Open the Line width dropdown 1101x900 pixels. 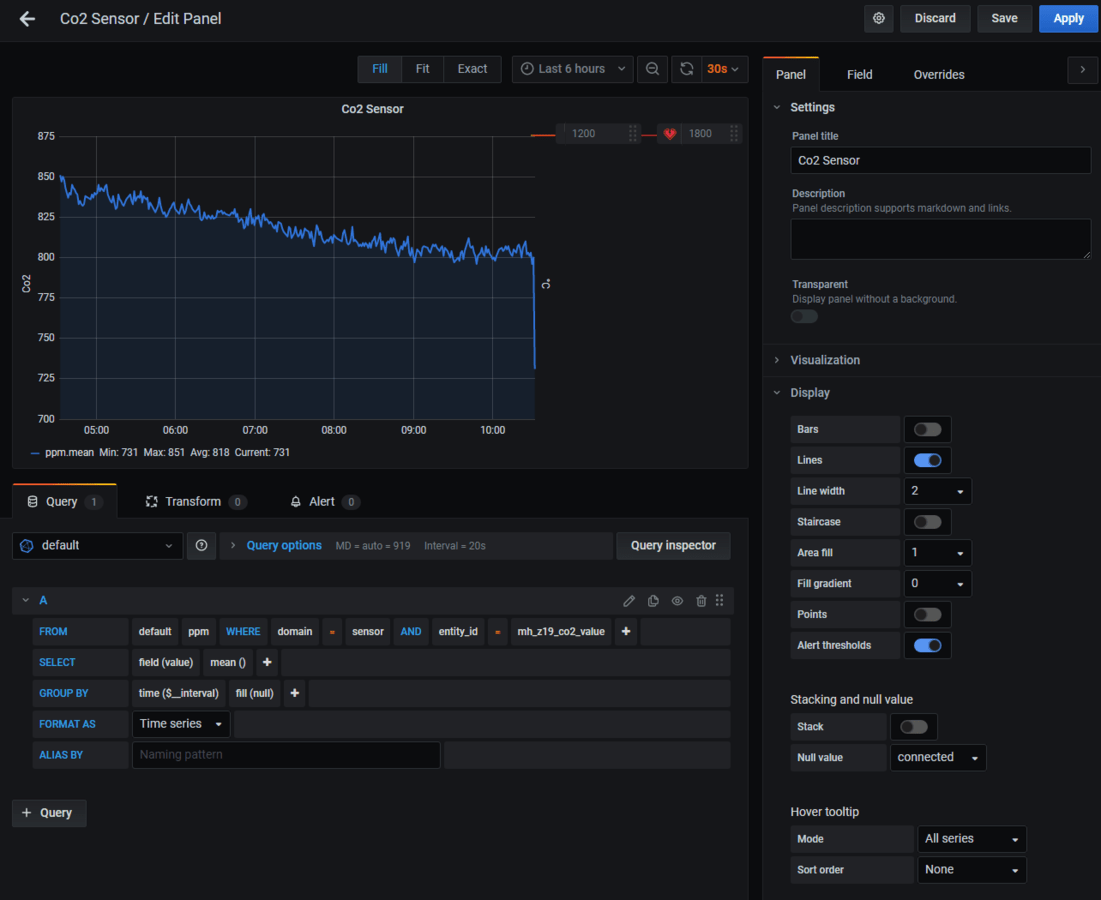[x=937, y=492]
